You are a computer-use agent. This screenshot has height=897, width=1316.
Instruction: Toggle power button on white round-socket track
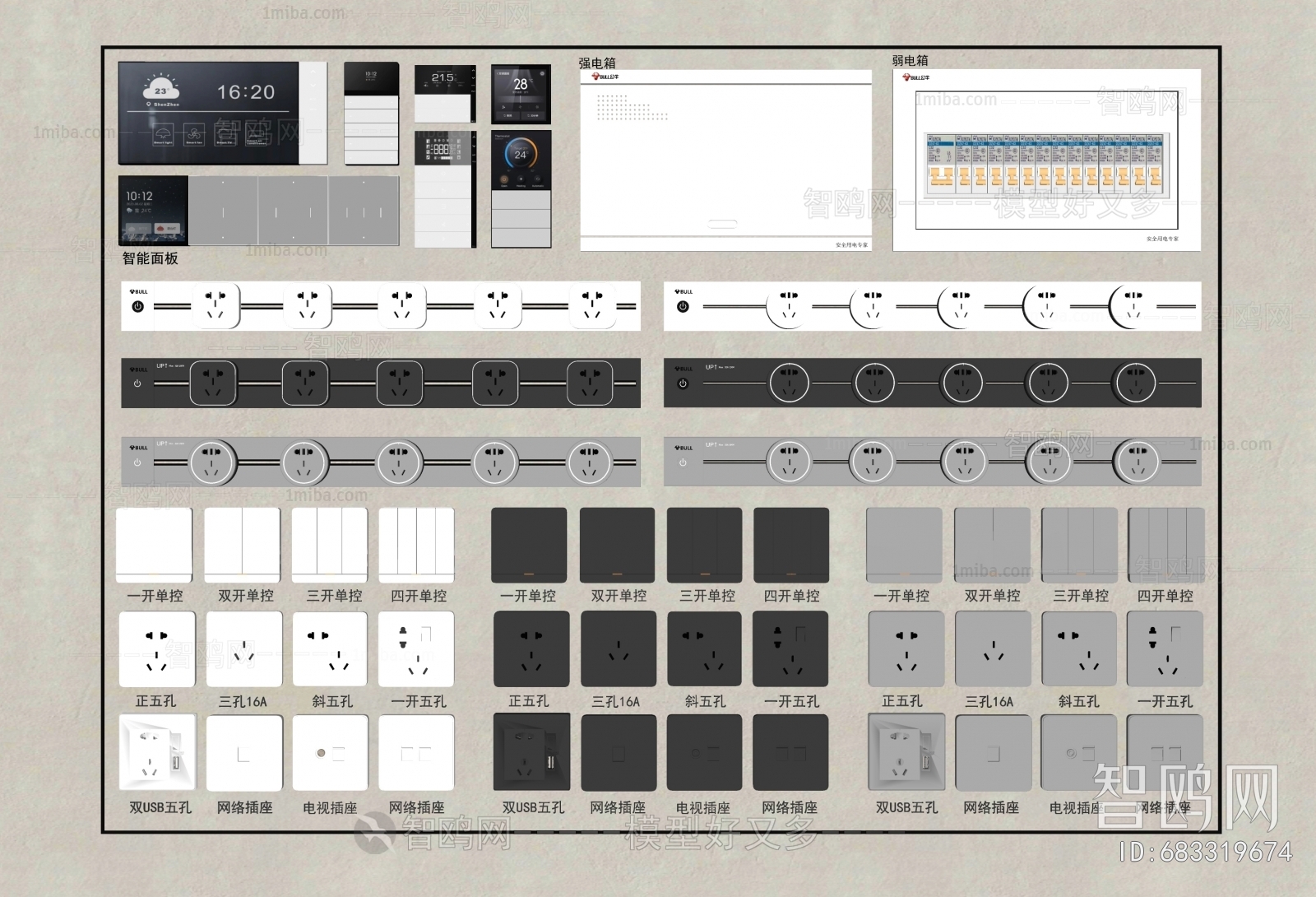coord(683,306)
